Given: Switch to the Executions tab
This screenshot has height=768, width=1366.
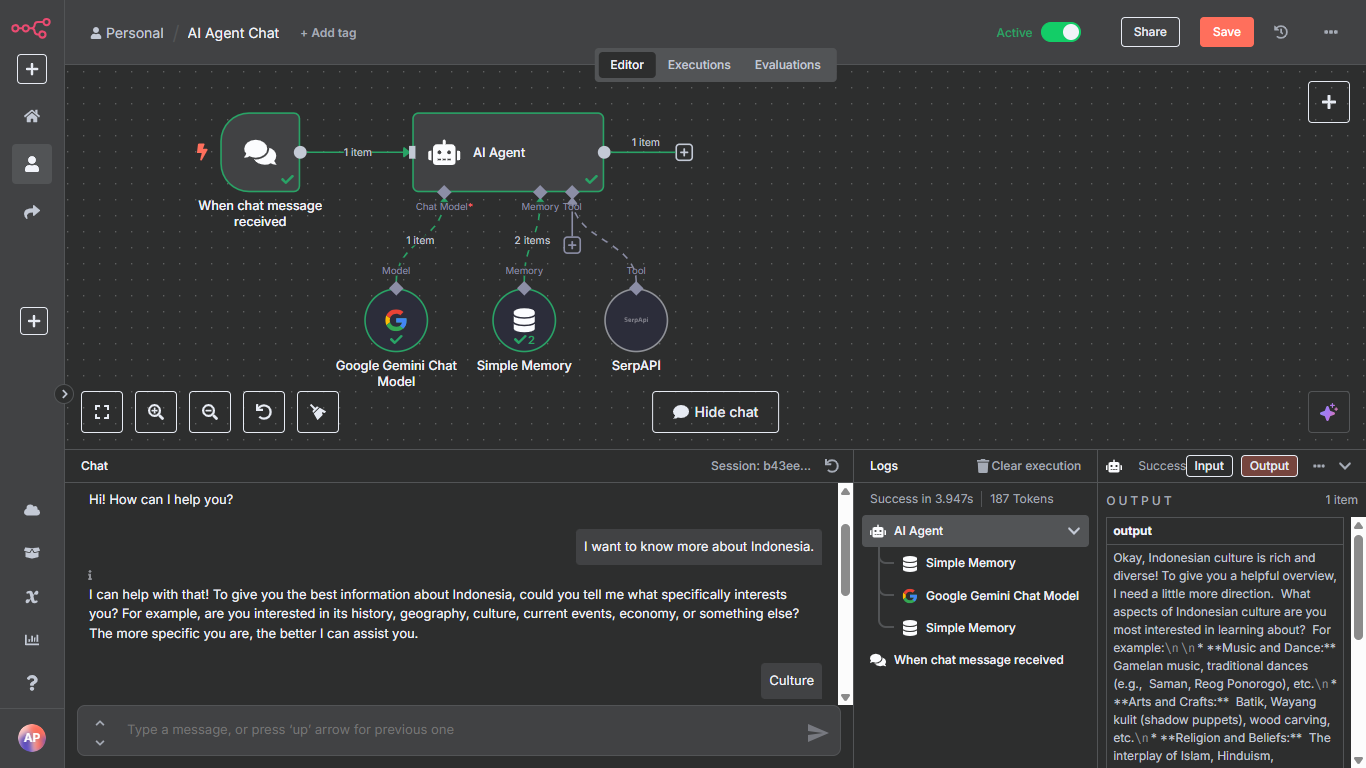Looking at the screenshot, I should pyautogui.click(x=699, y=65).
